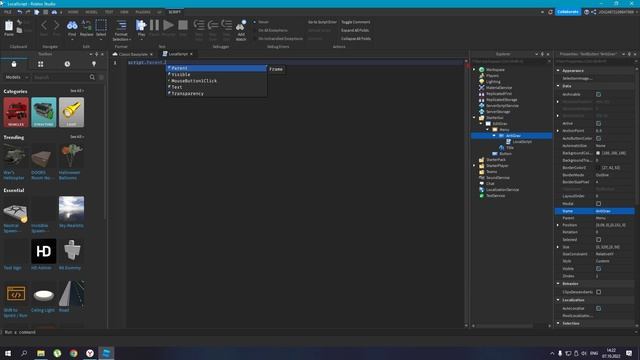Click the Step Out debugger icon
This screenshot has width=640, height=360.
pos(227,25)
